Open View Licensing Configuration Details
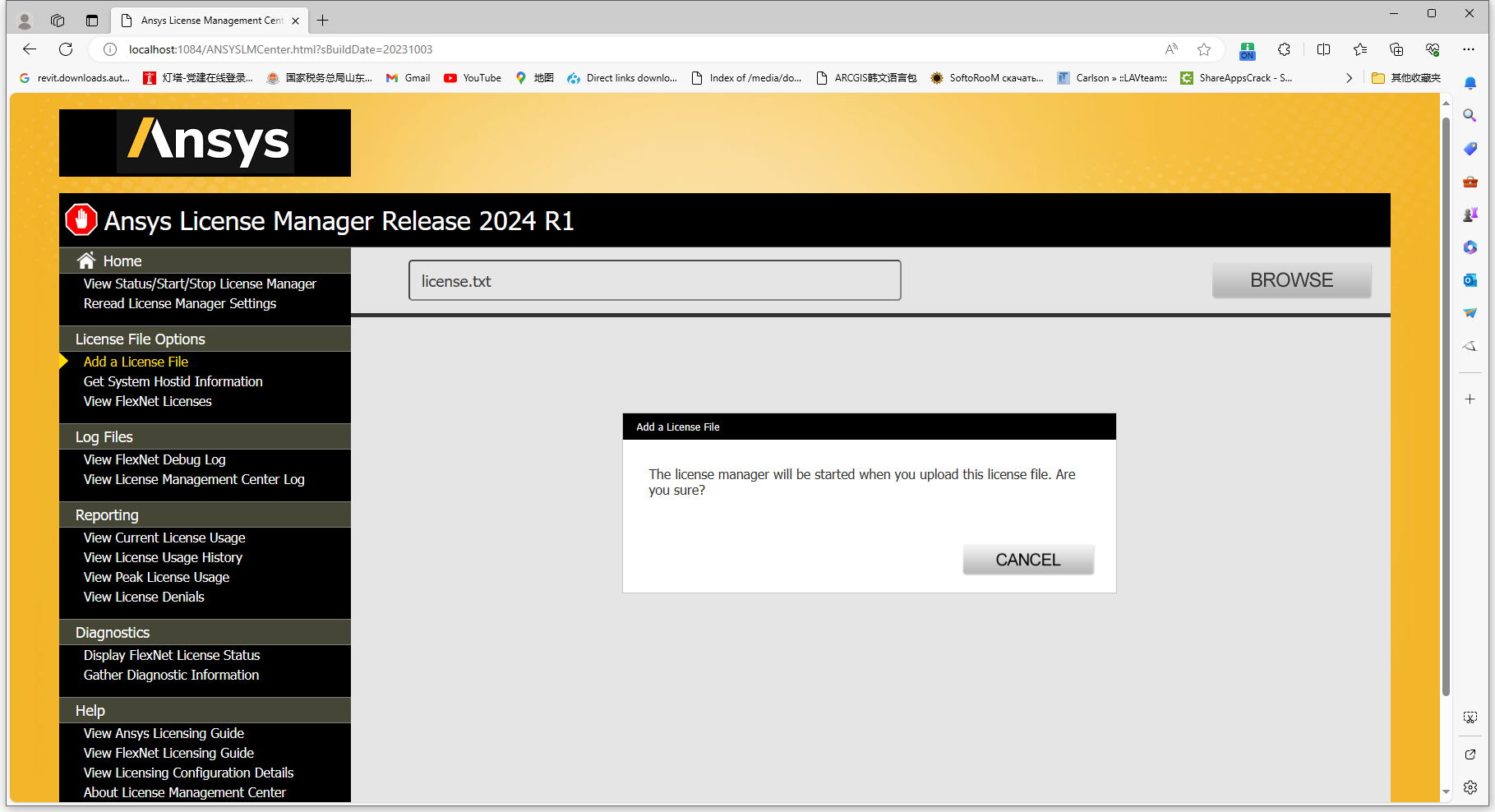 (188, 773)
